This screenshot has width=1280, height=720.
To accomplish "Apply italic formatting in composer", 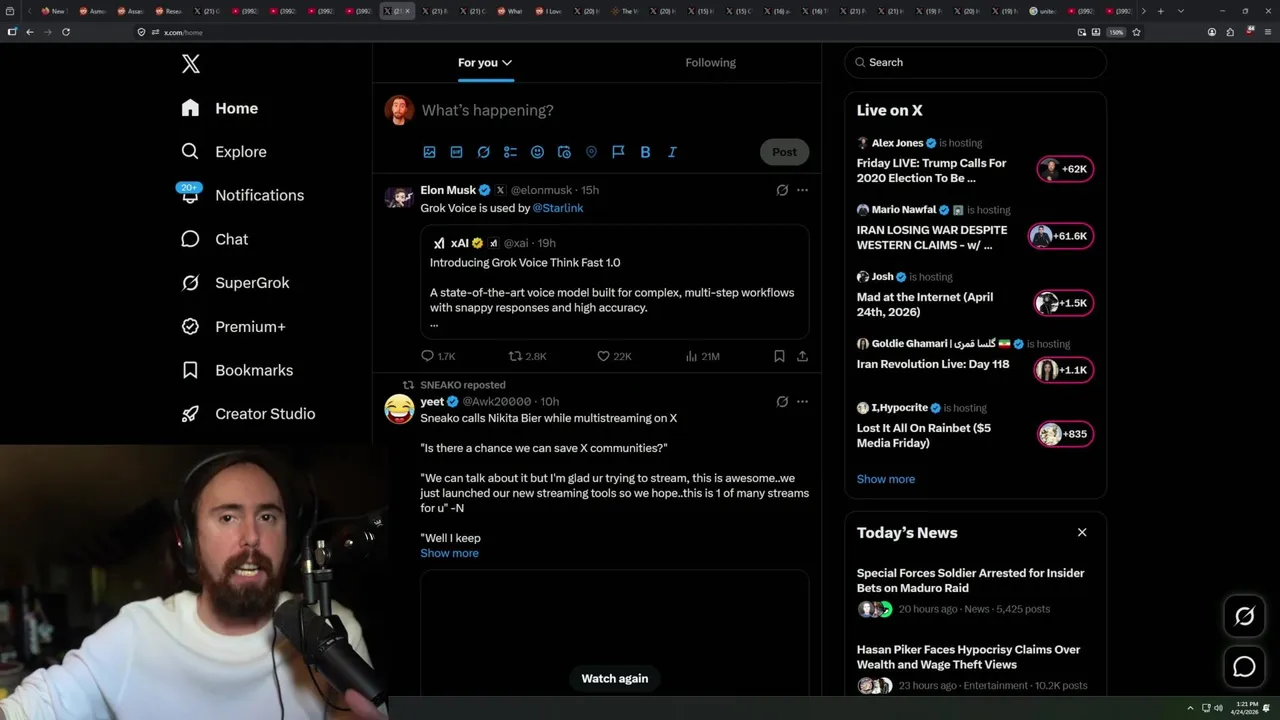I will (x=672, y=152).
